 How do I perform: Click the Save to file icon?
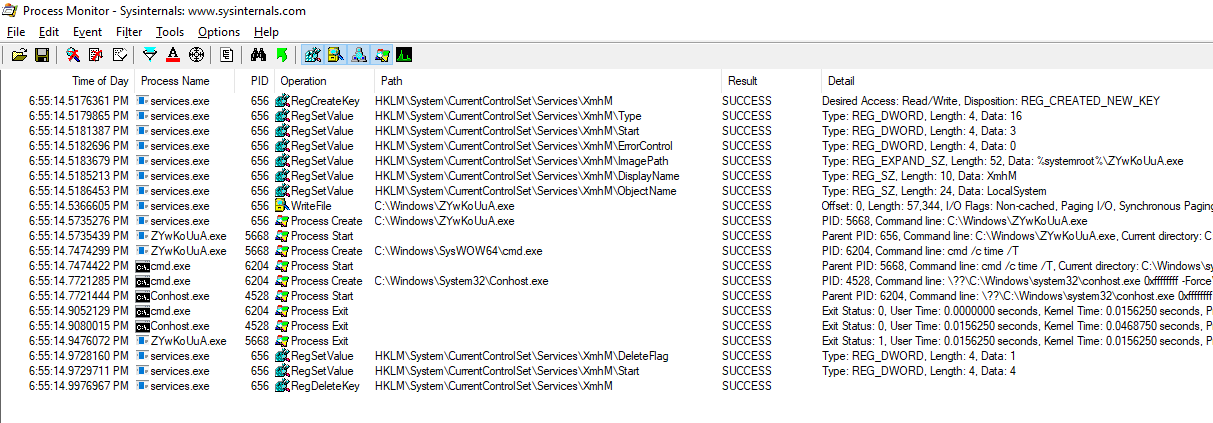(42, 54)
